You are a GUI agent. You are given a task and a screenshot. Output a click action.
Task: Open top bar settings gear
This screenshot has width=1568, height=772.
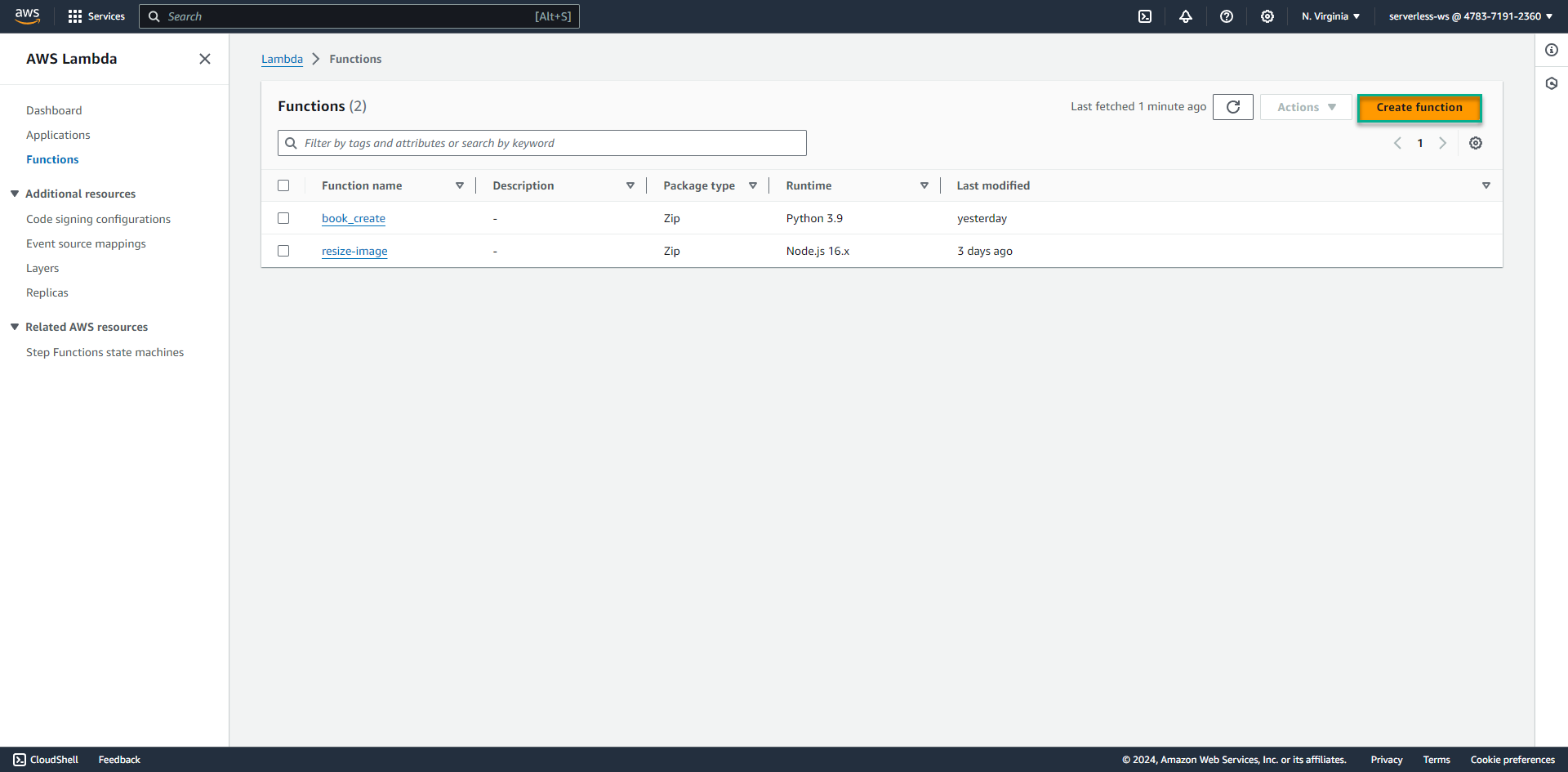[x=1267, y=16]
